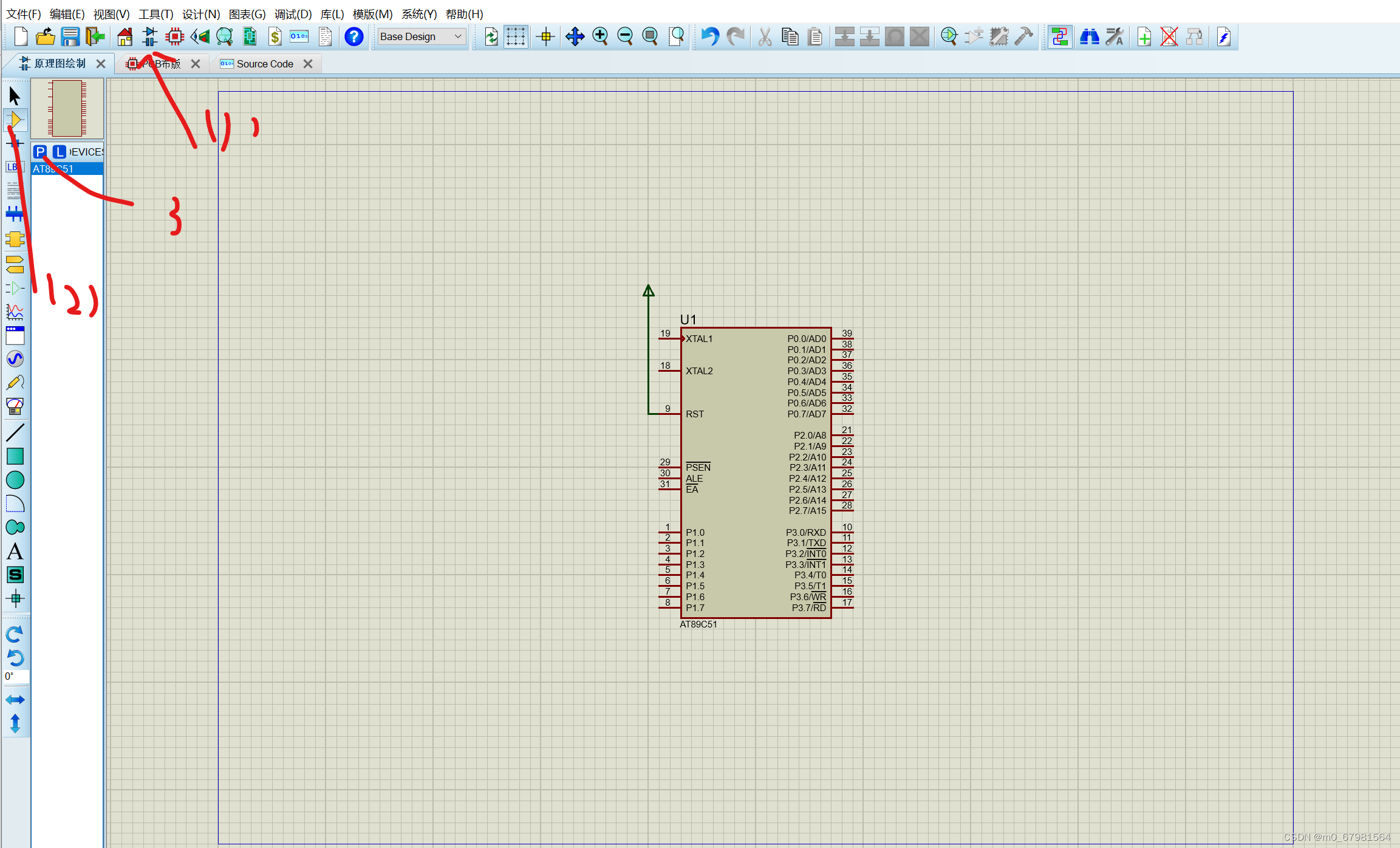
Task: Choose the 2D text A tool
Action: 15,552
